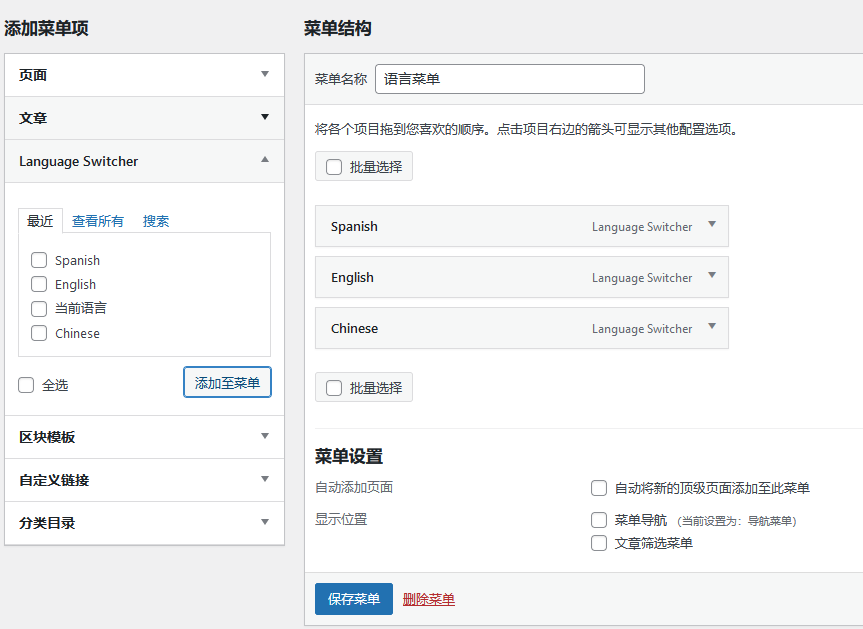Image resolution: width=863 pixels, height=629 pixels.
Task: Expand the 文章 accordion section
Action: [x=264, y=117]
